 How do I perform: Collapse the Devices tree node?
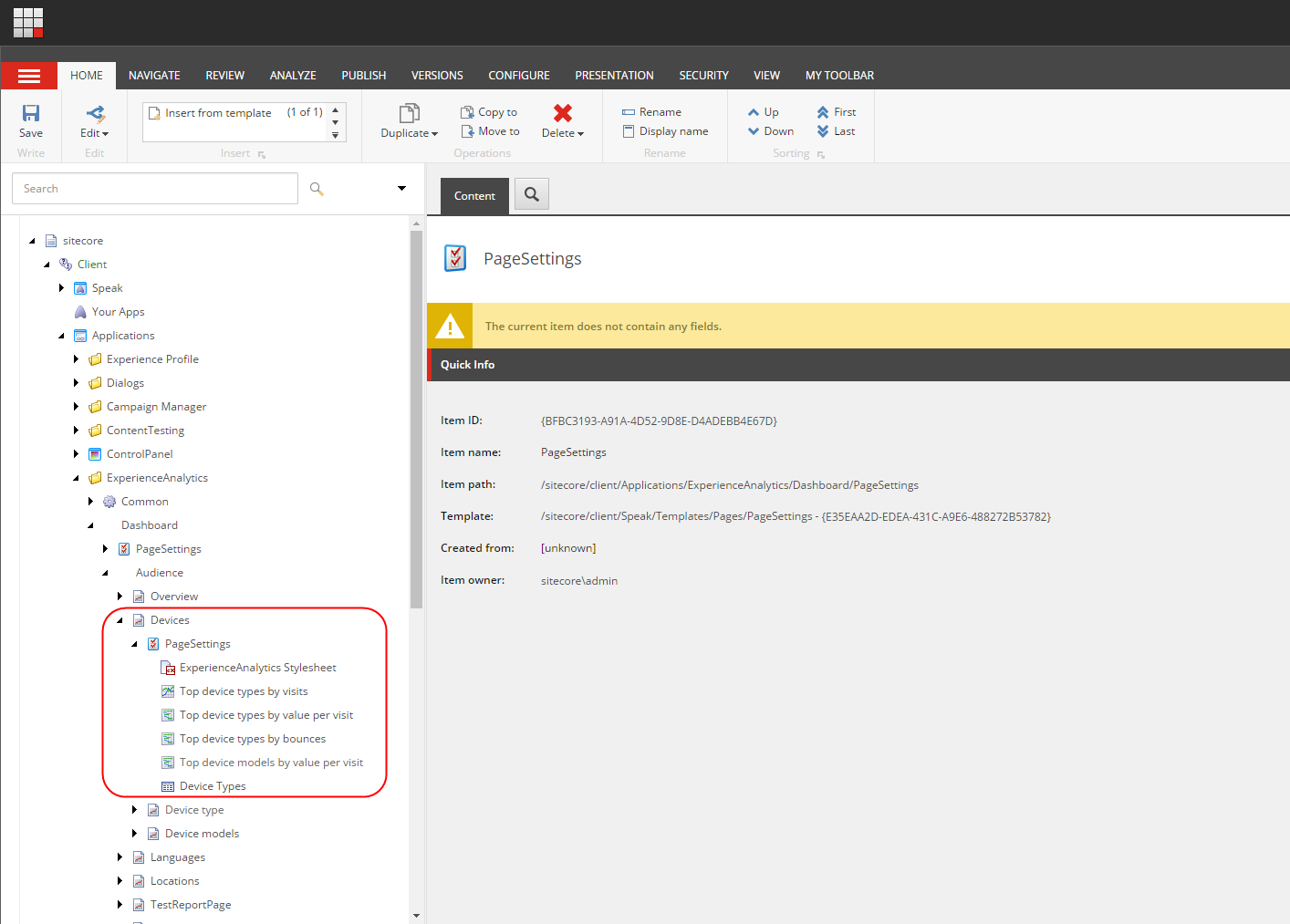click(120, 620)
